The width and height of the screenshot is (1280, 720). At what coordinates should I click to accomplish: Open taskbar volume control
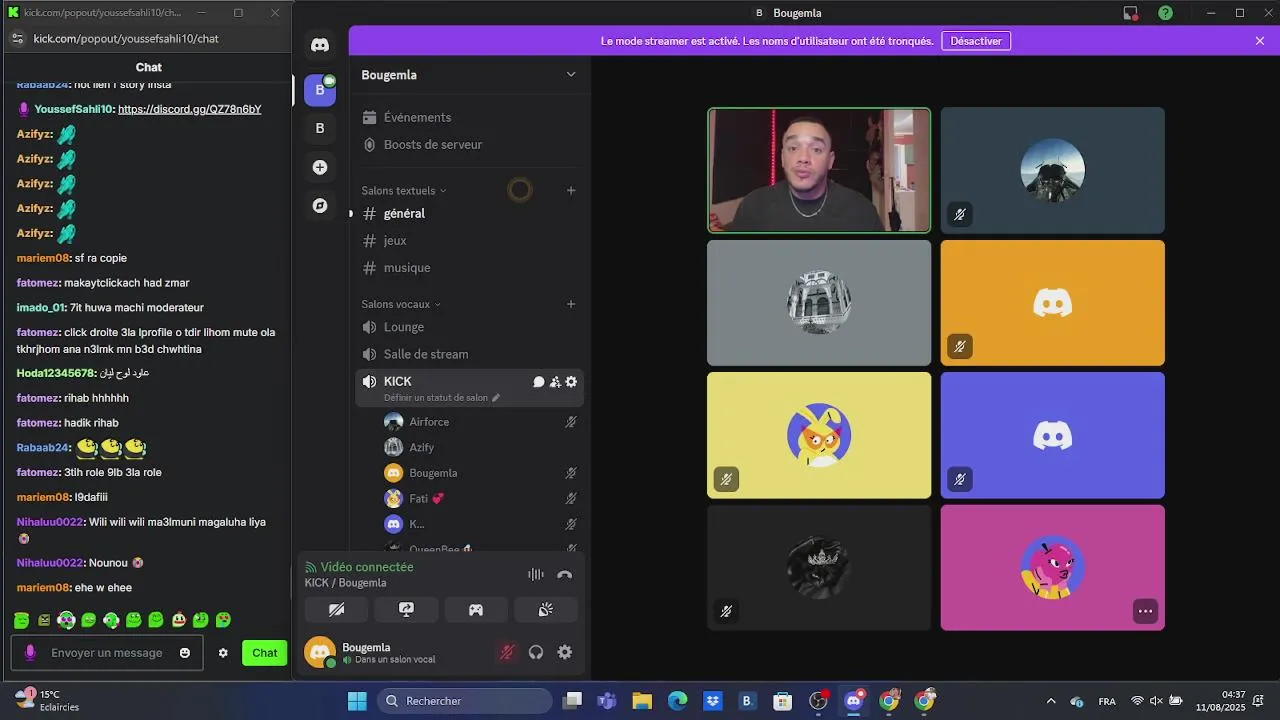[1156, 701]
